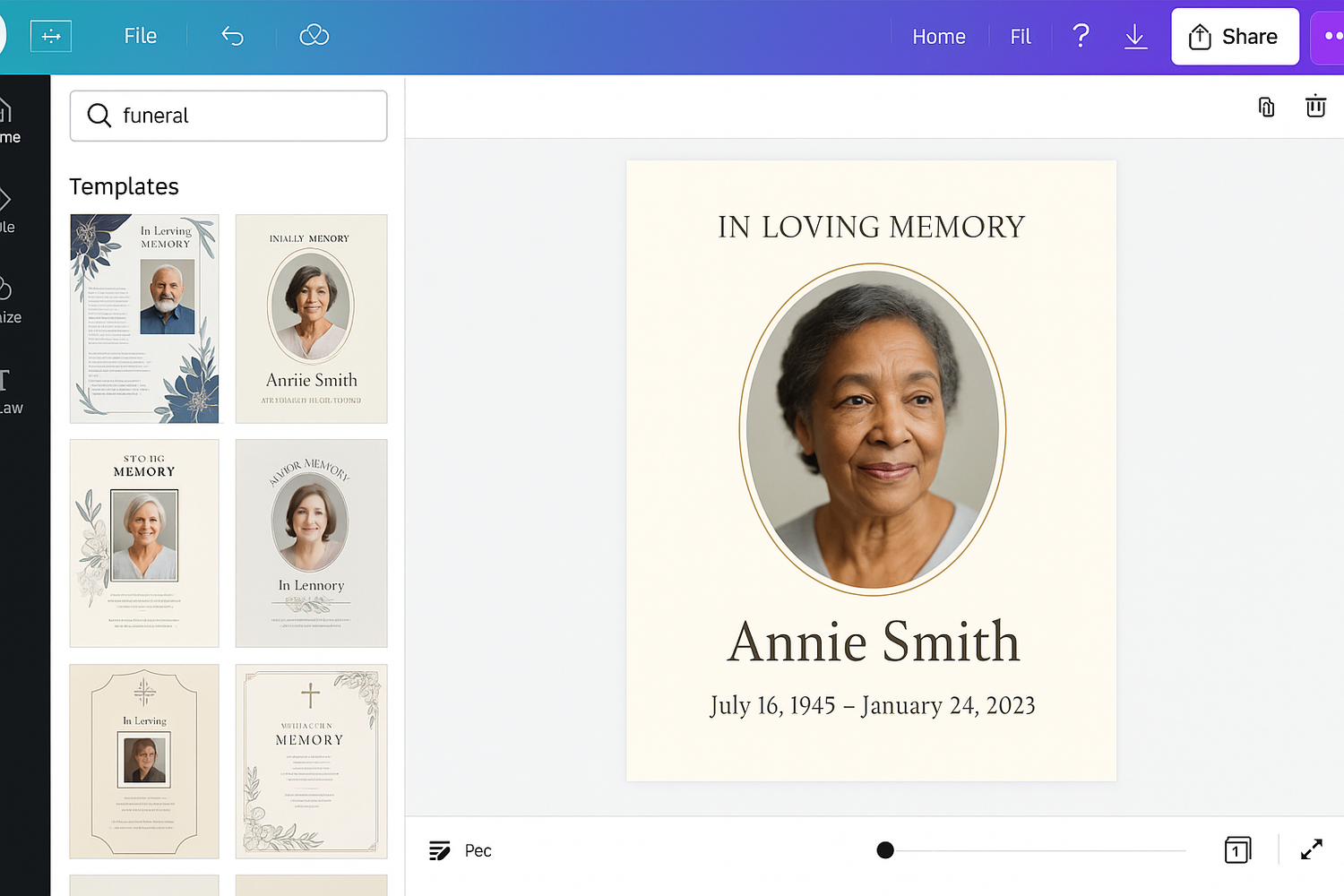Pick the cross MEMORY template
1344x896 pixels.
pyautogui.click(x=311, y=762)
